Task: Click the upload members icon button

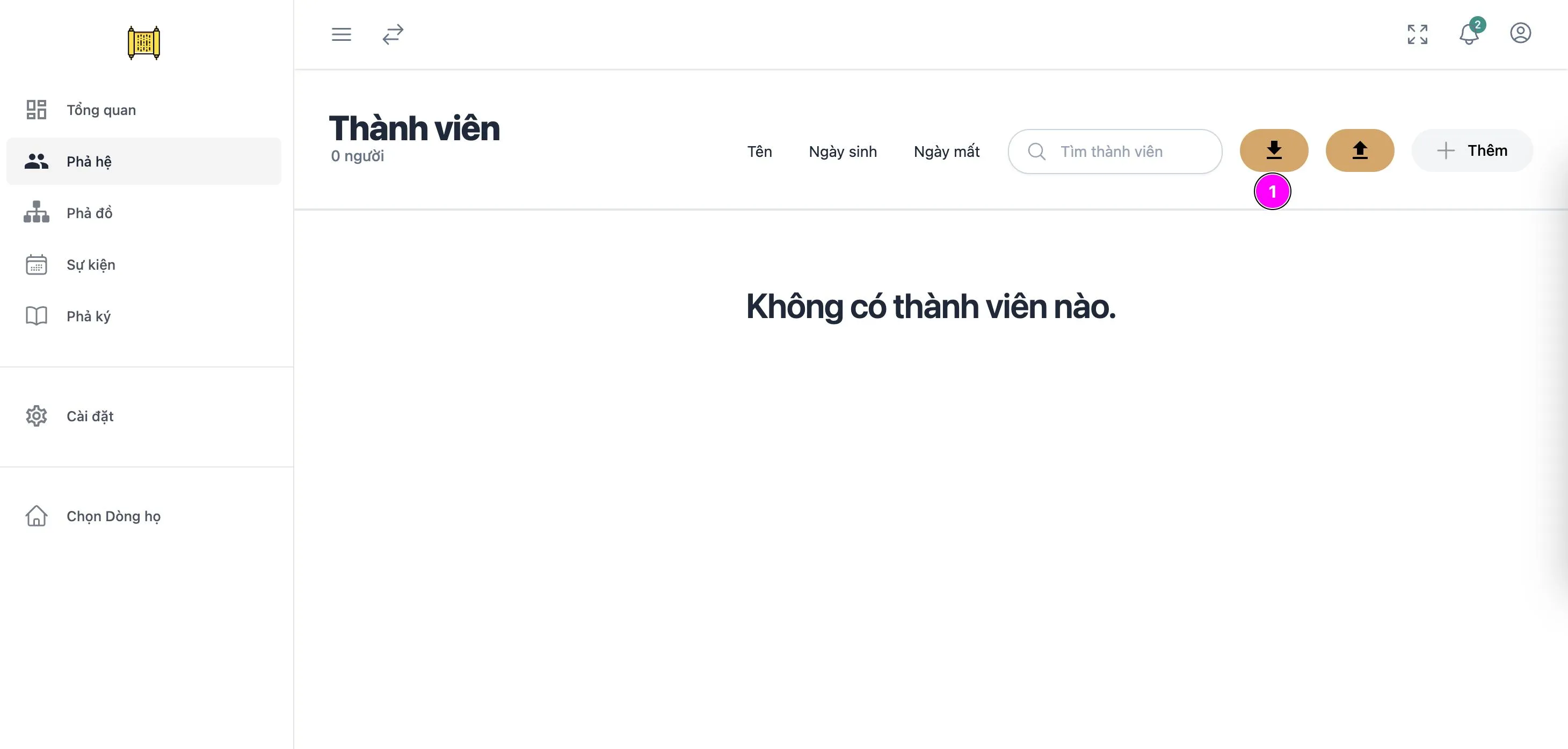Action: (x=1360, y=150)
